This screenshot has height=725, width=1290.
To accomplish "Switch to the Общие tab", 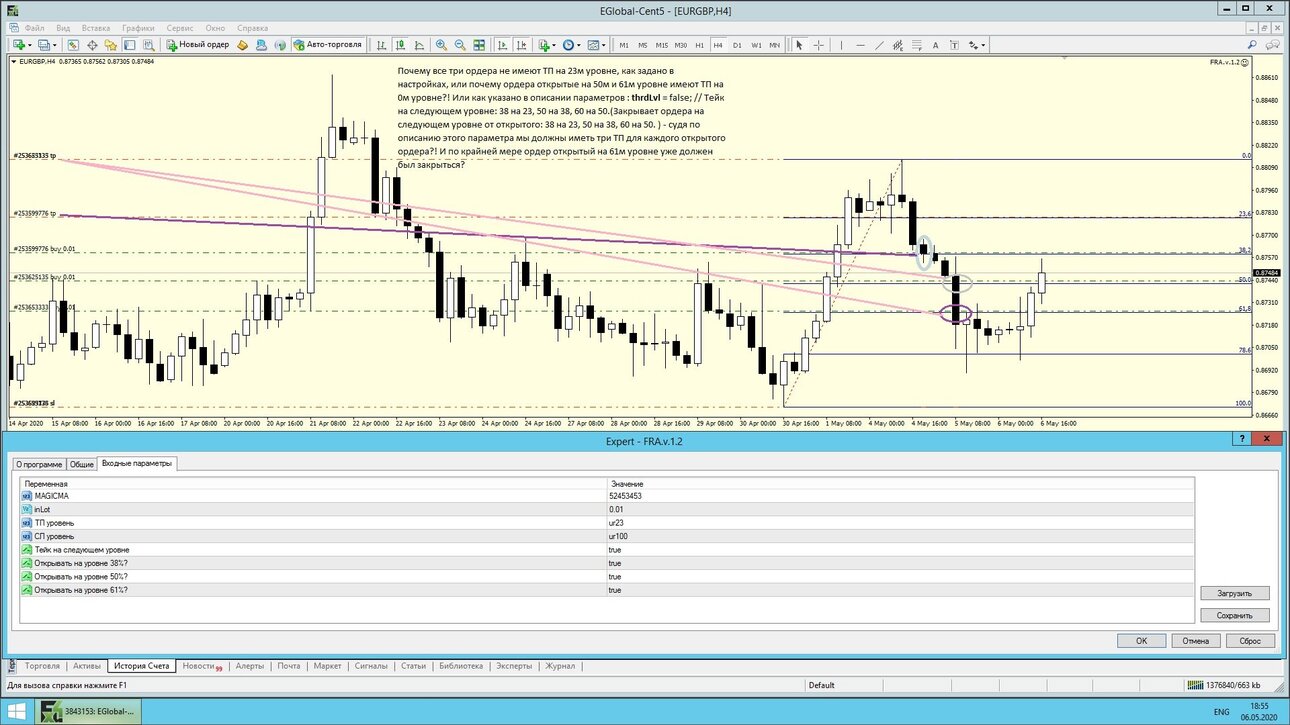I will 82,464.
